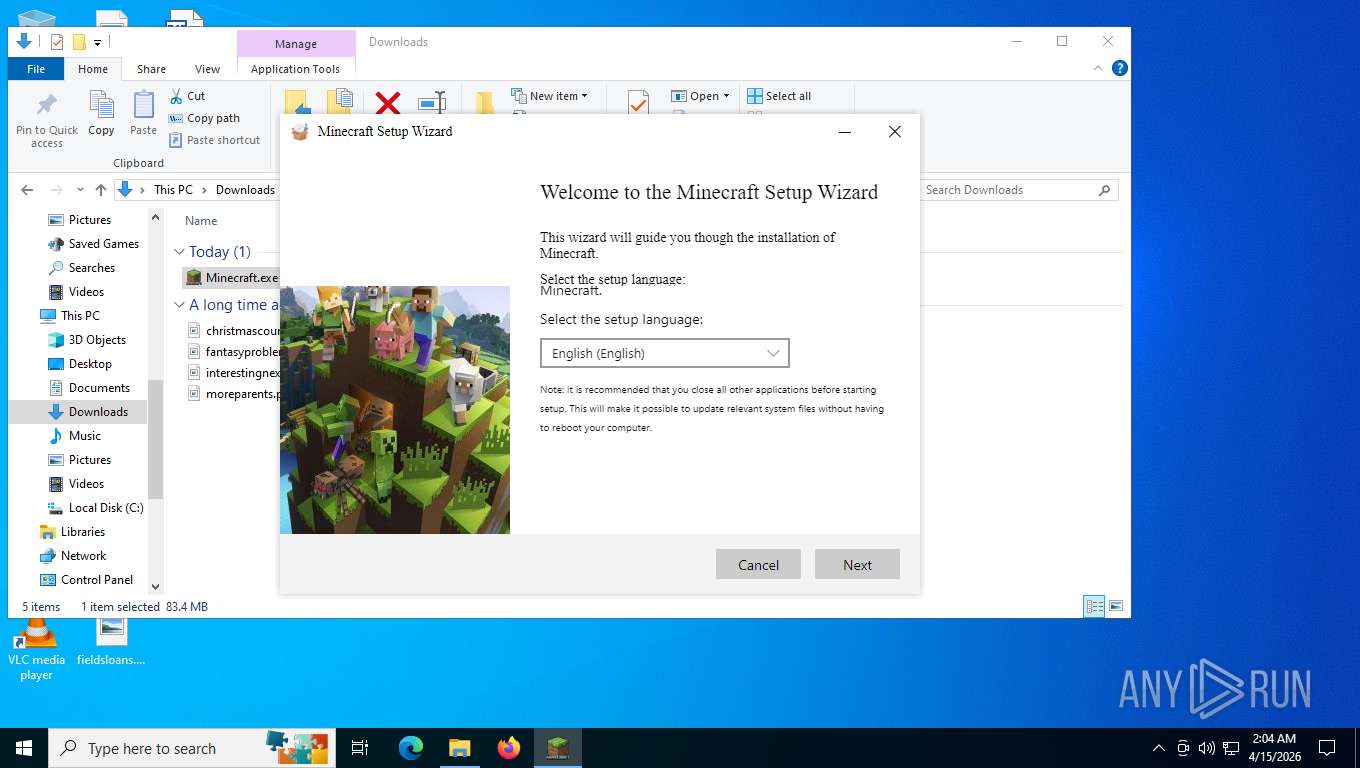Switch to the View ribbon tab
The image size is (1360, 768).
tap(207, 69)
